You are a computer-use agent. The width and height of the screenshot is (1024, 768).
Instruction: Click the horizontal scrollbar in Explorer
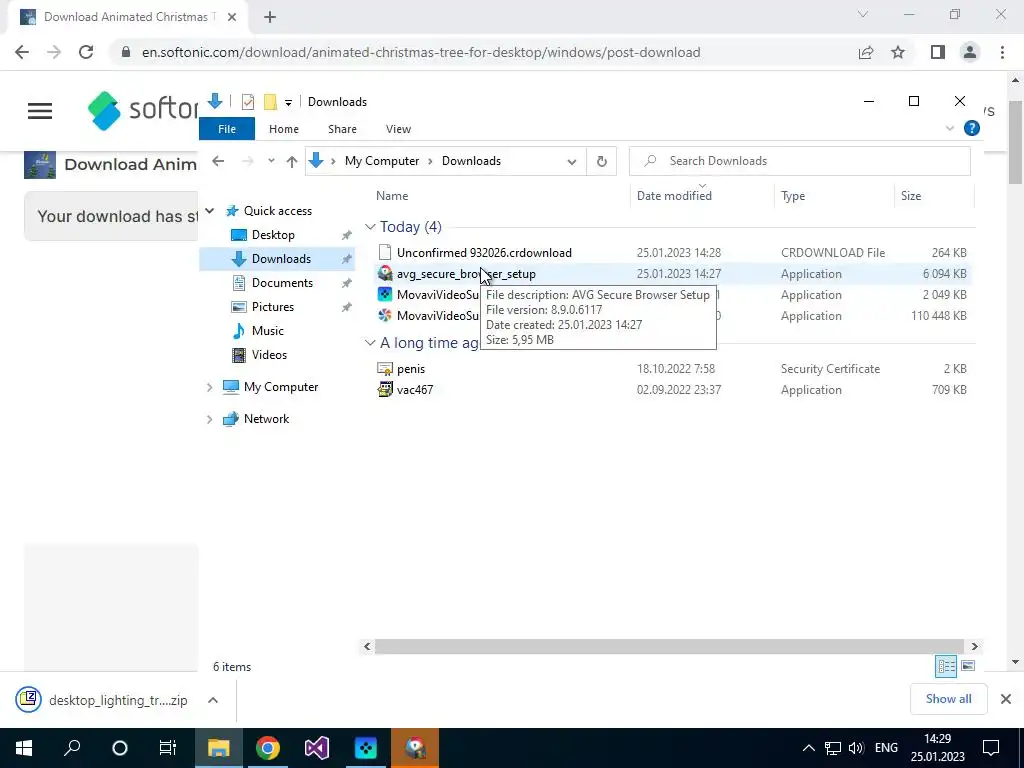(x=669, y=647)
